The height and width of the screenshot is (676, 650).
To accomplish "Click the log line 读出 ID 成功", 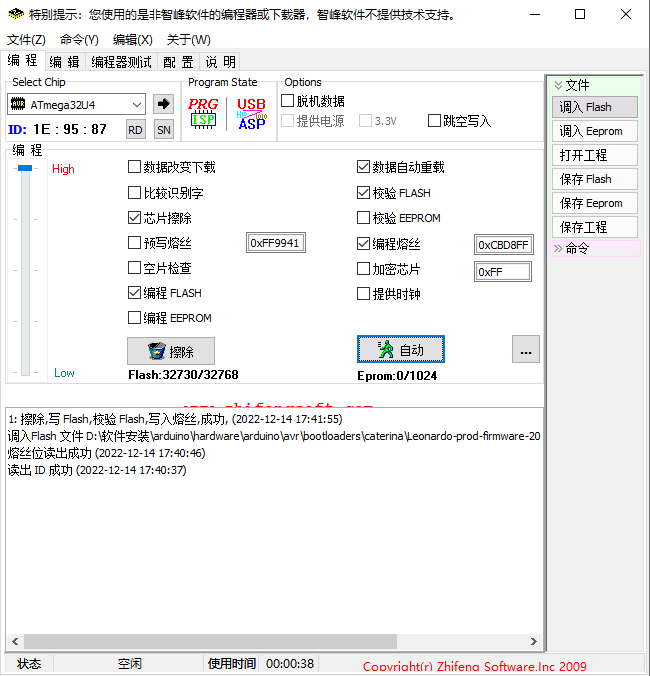I will tap(97, 470).
